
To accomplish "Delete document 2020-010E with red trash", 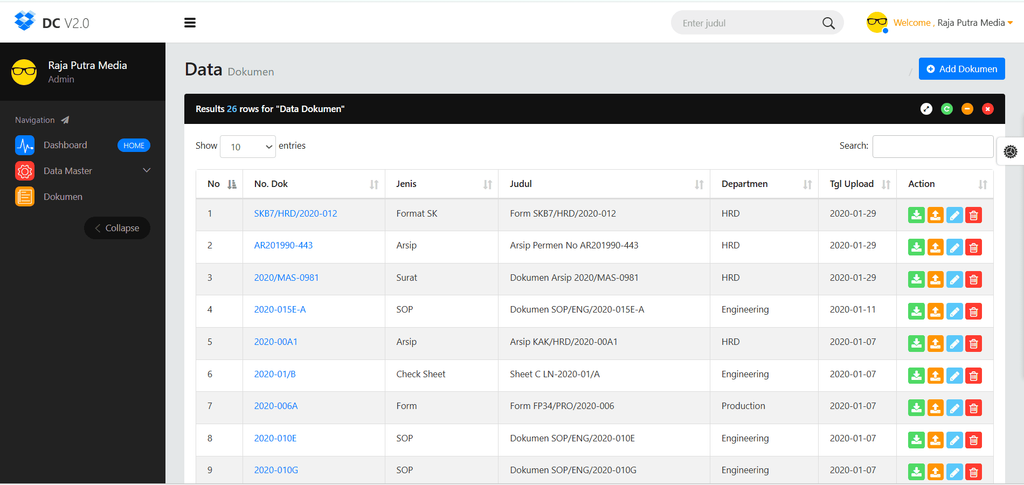I will click(973, 440).
